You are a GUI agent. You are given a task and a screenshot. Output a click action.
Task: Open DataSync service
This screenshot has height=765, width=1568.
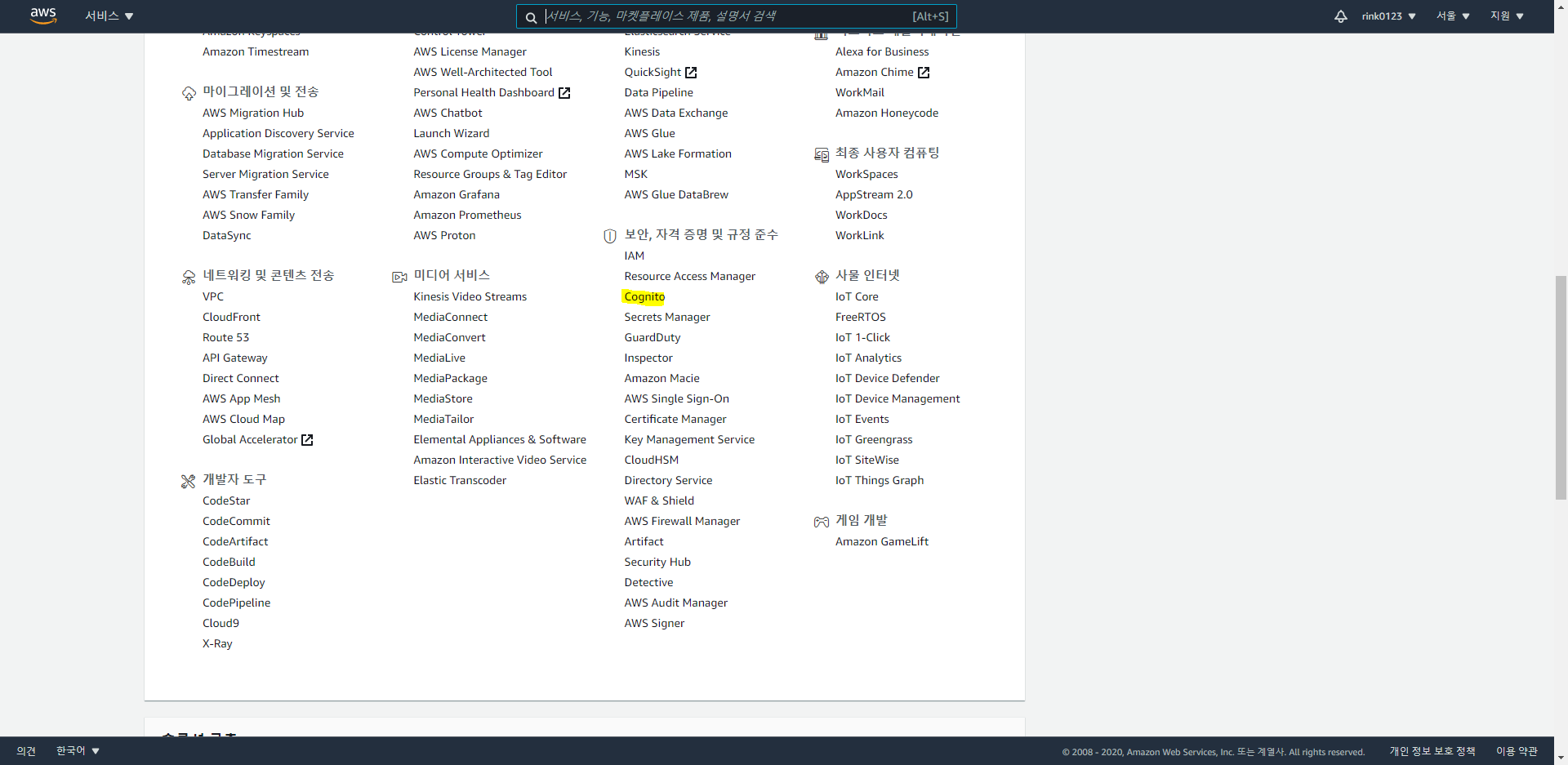coord(227,236)
